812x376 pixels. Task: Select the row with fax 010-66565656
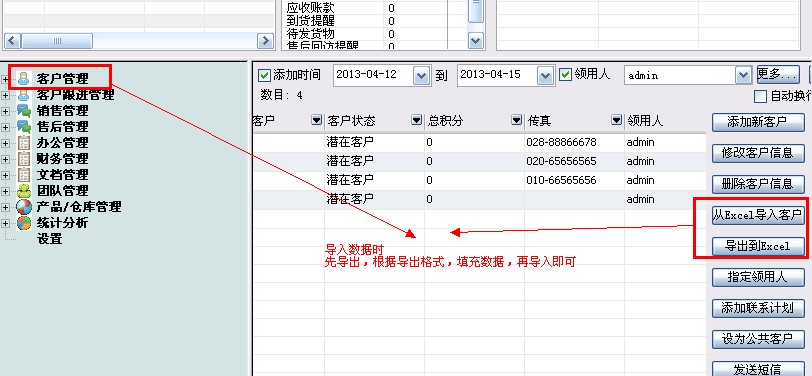[x=480, y=181]
